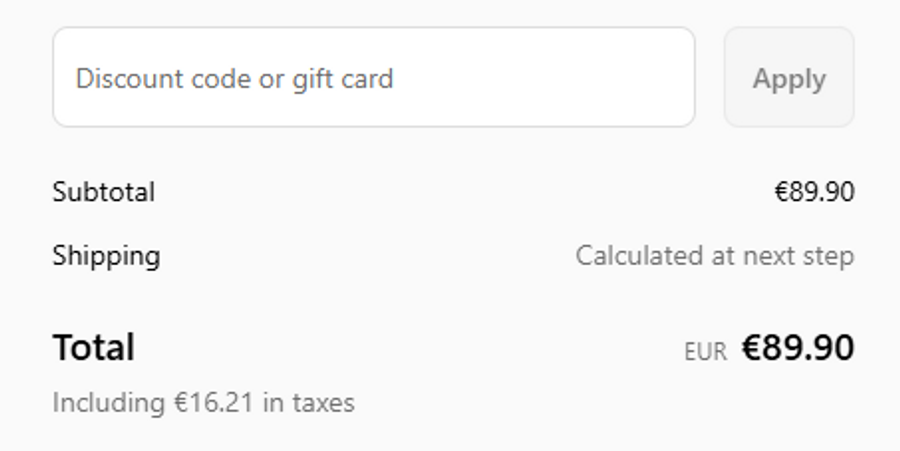Click the Discount code or gift card field
Screen dimensions: 900x451
tap(373, 77)
